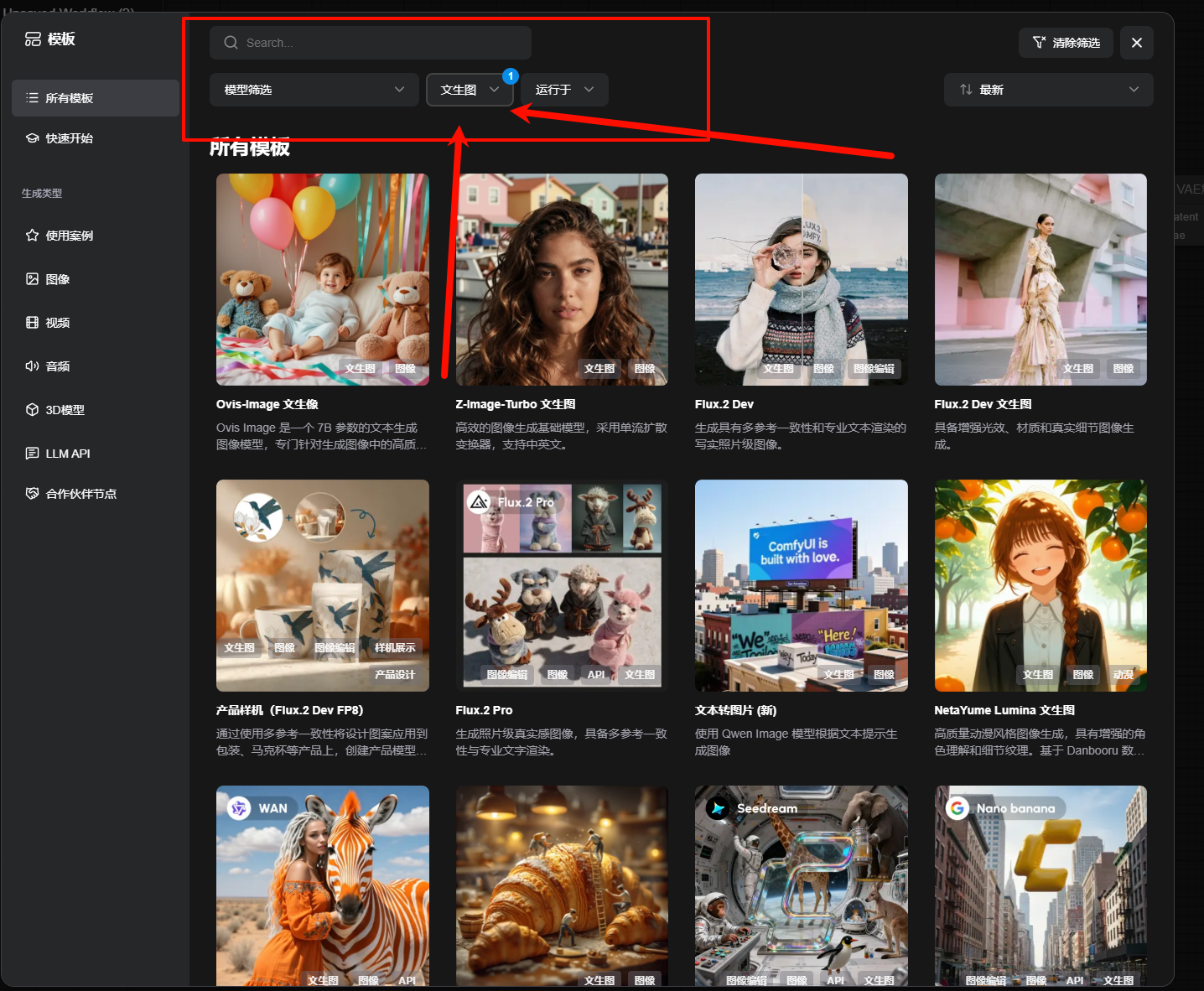The image size is (1204, 991).
Task: Click the cube icon beside 3D模型
Action: click(32, 410)
